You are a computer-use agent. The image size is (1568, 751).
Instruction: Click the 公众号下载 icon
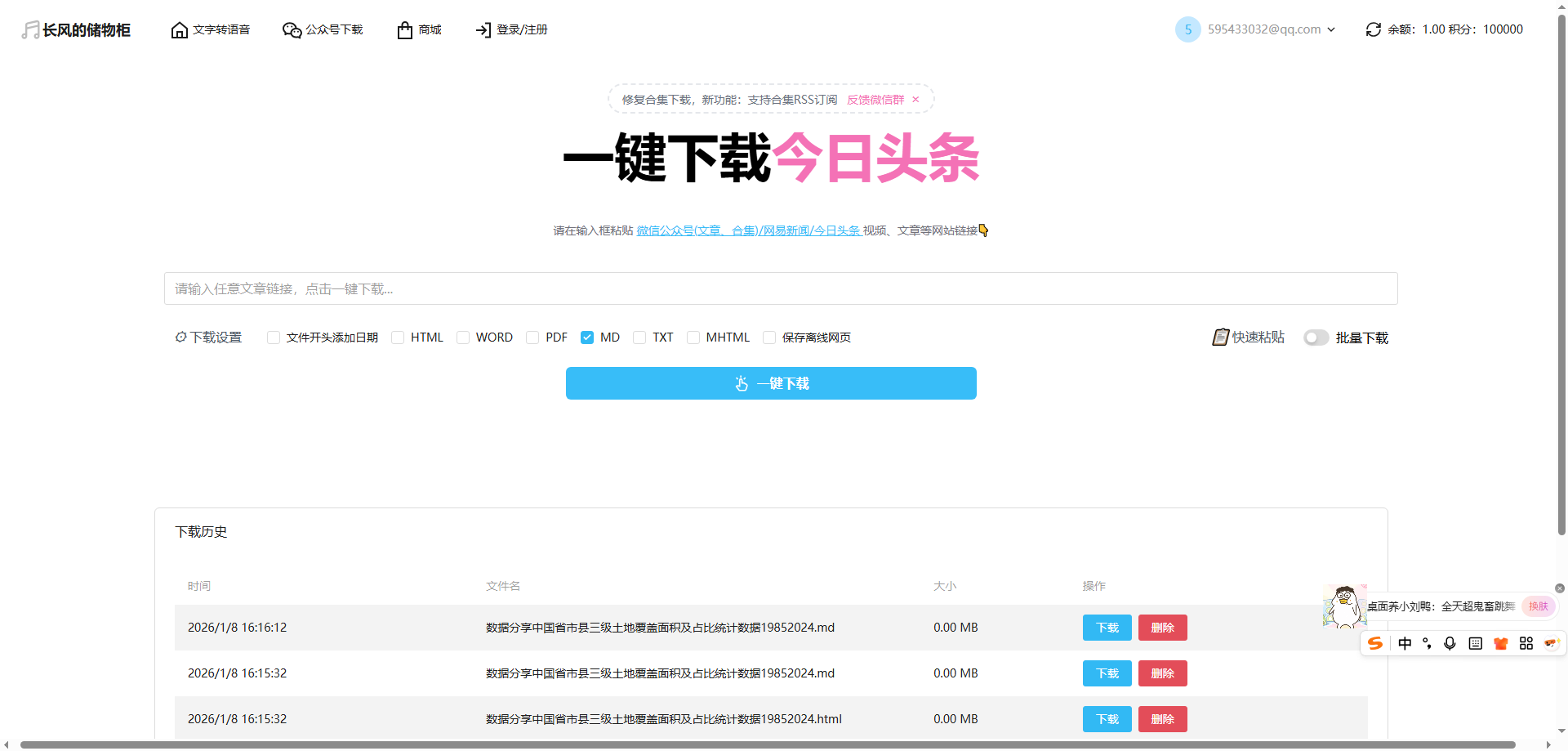tap(291, 29)
